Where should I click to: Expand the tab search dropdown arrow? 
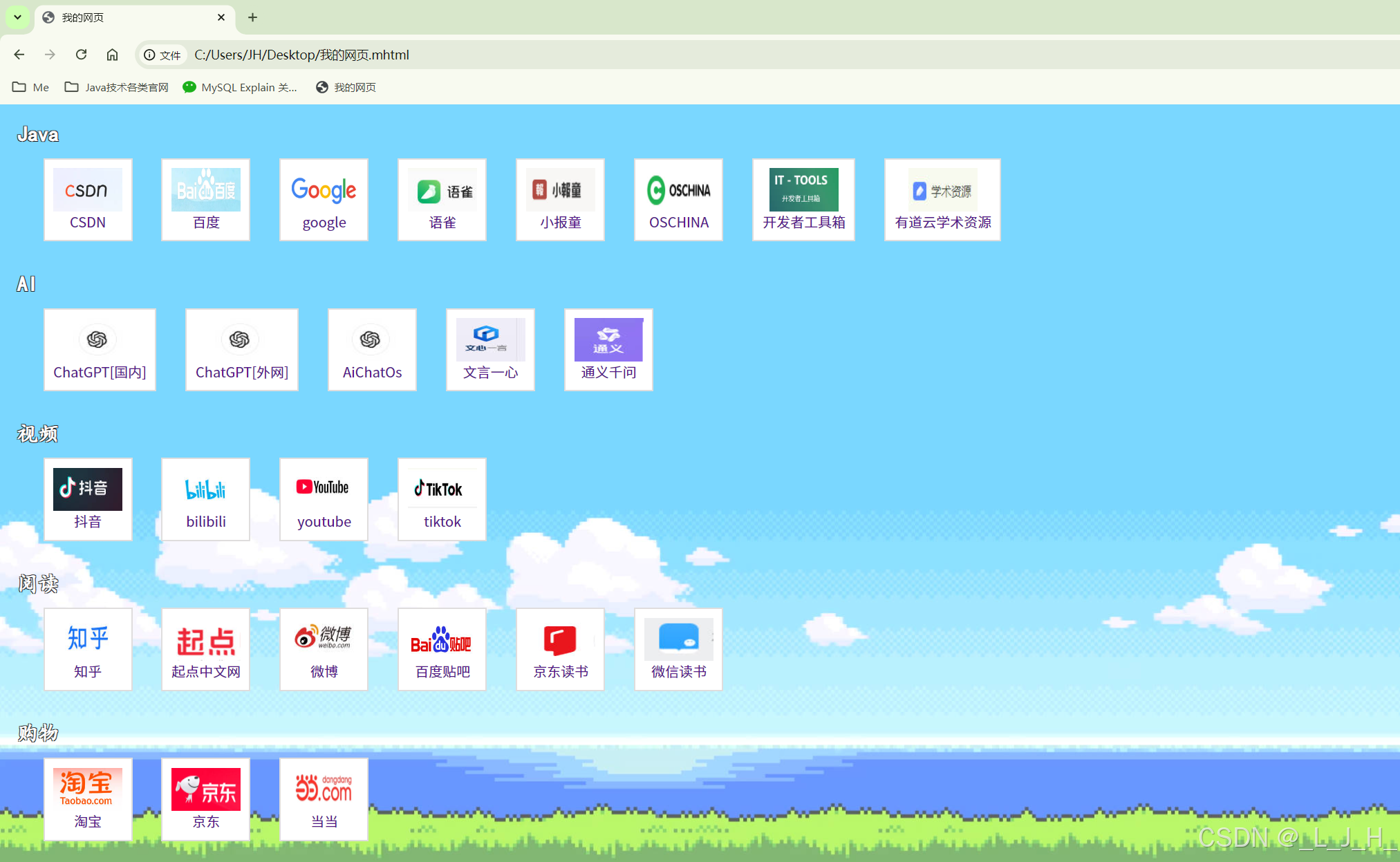(17, 17)
